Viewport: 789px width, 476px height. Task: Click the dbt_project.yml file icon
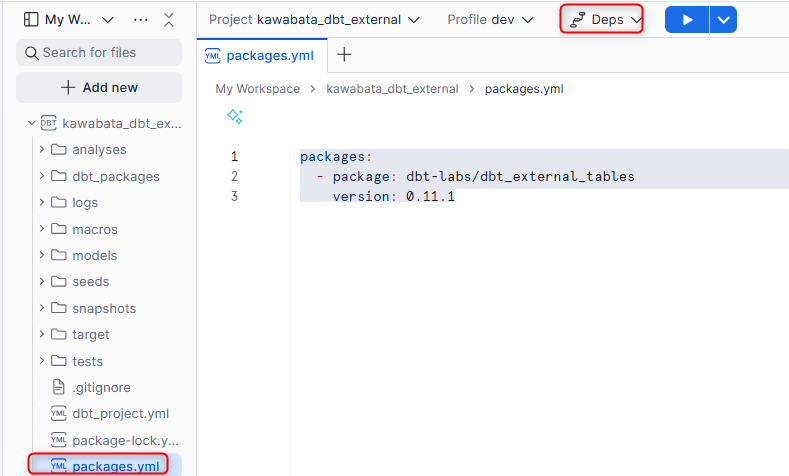coord(58,413)
